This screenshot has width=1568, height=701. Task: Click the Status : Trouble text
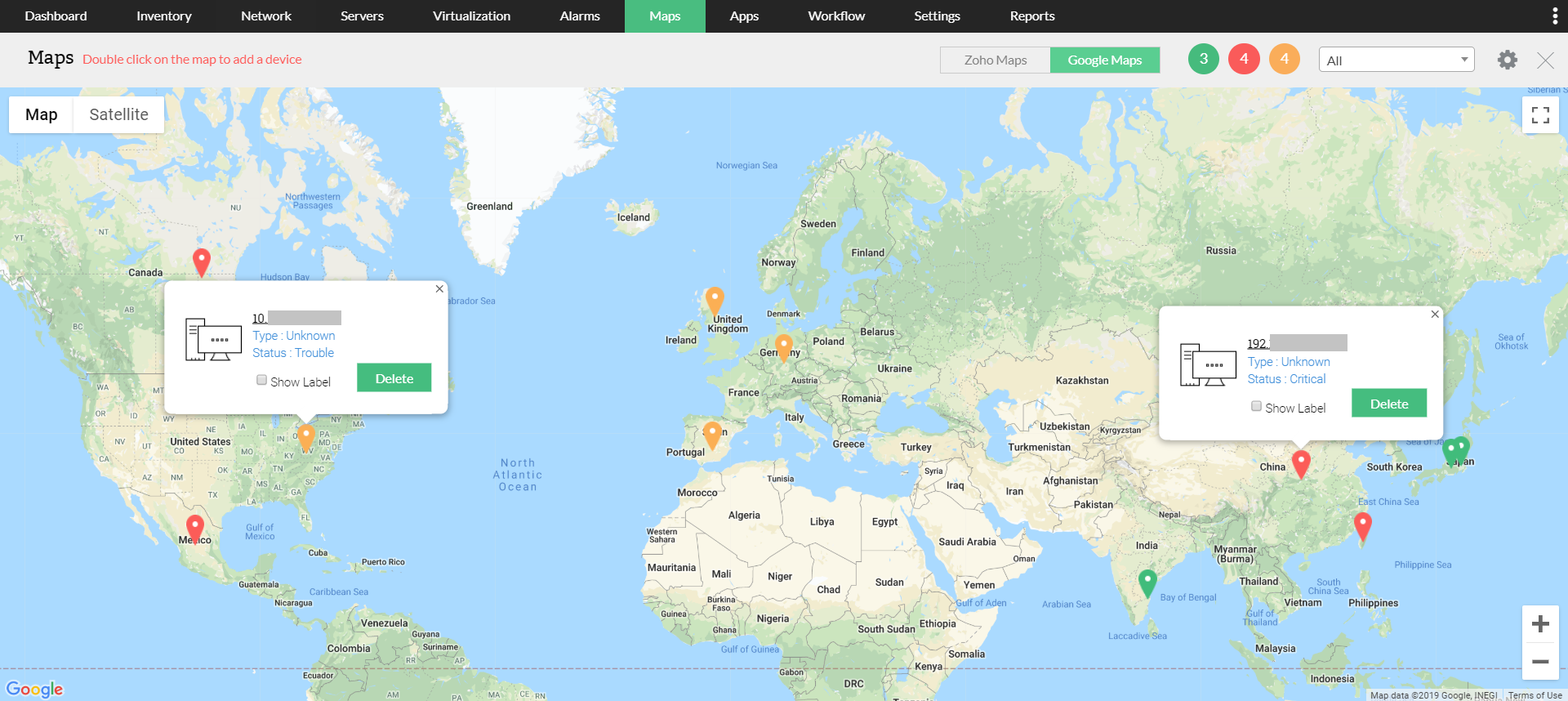click(x=293, y=353)
